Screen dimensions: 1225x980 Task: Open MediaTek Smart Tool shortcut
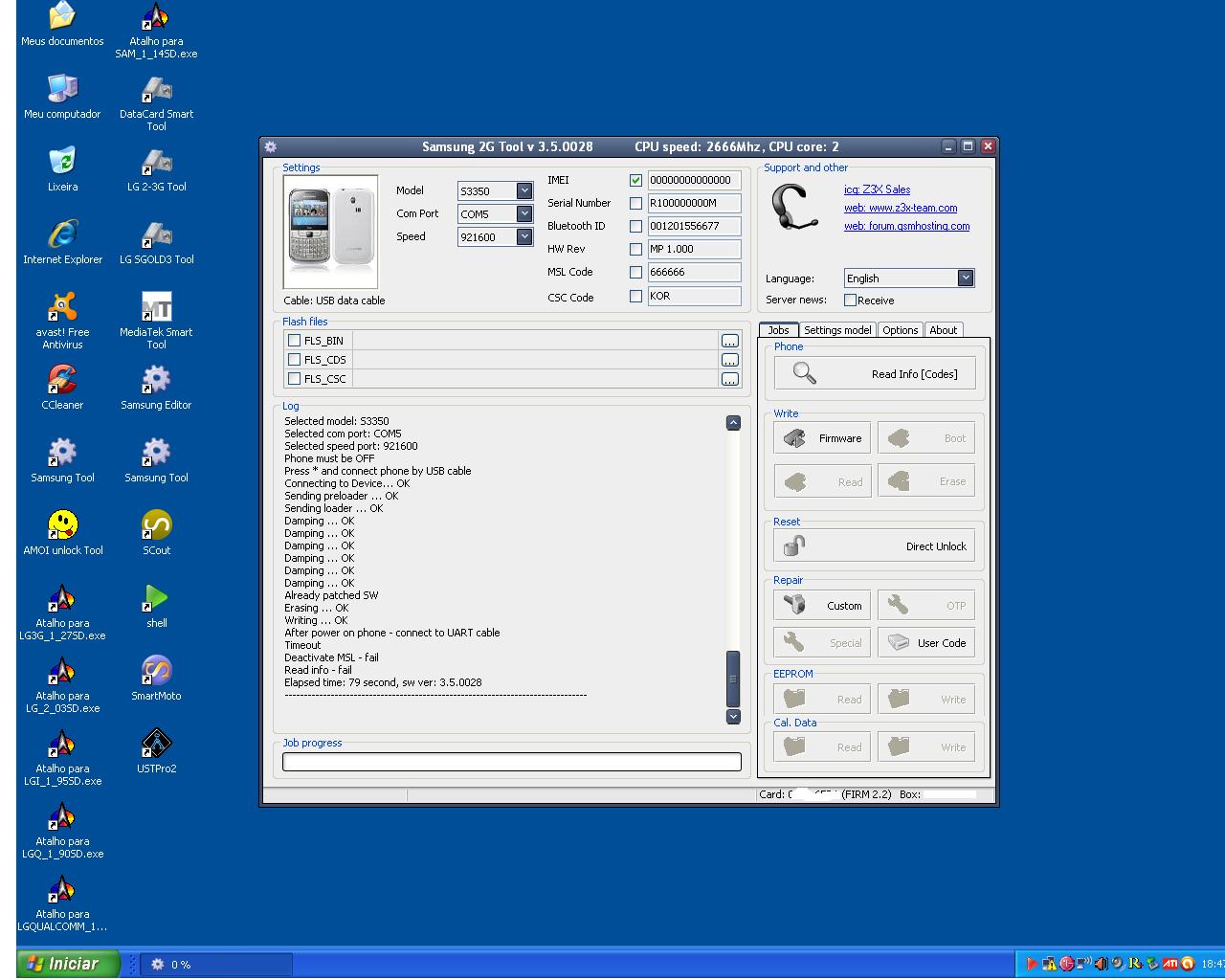pos(156,321)
